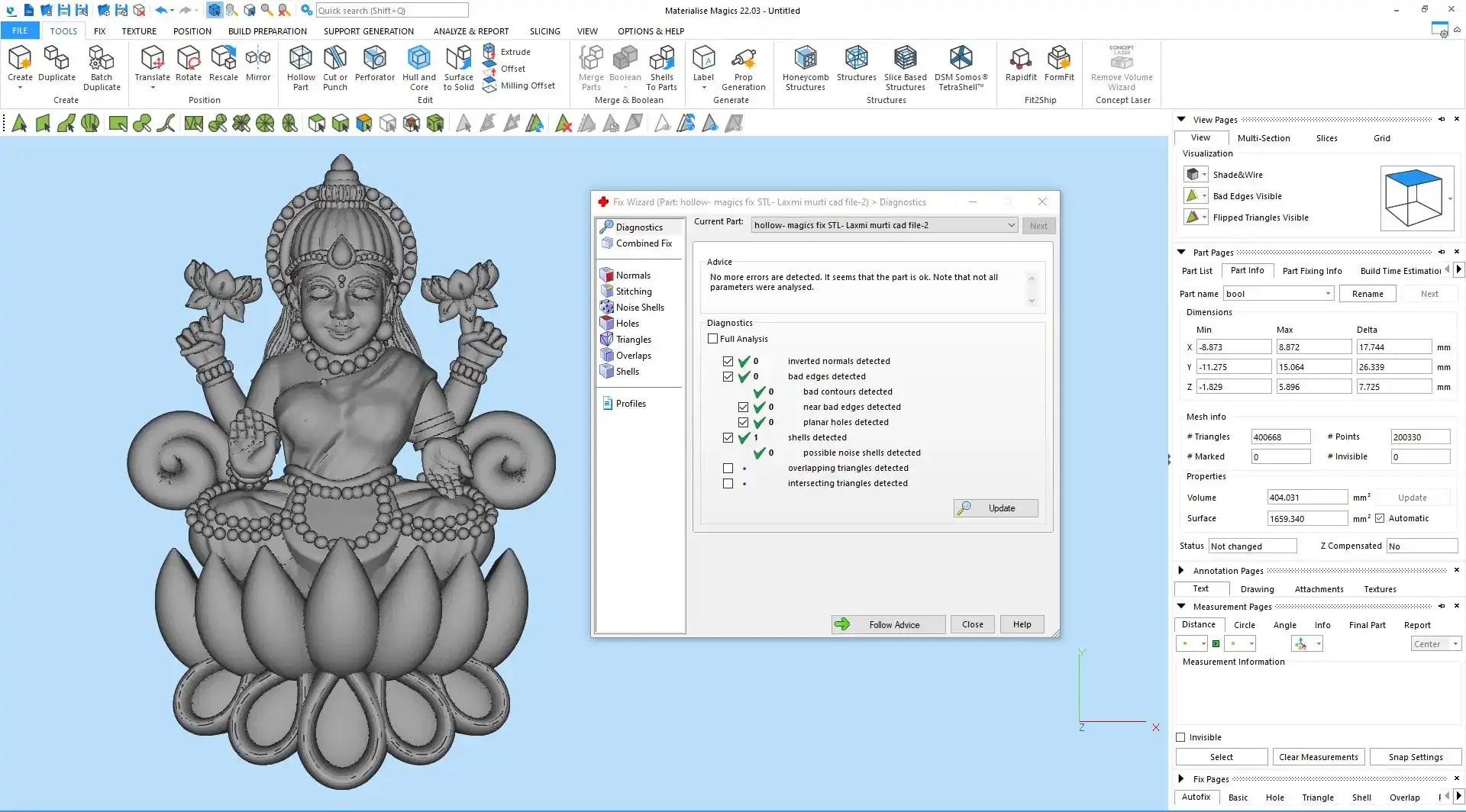Screen dimensions: 1466x812
Task: Expand the Annotation Pages panel
Action: click(1181, 571)
